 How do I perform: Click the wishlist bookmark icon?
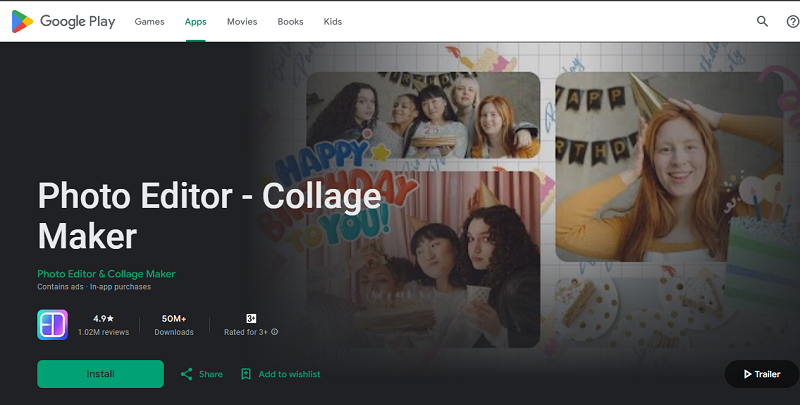coord(246,374)
